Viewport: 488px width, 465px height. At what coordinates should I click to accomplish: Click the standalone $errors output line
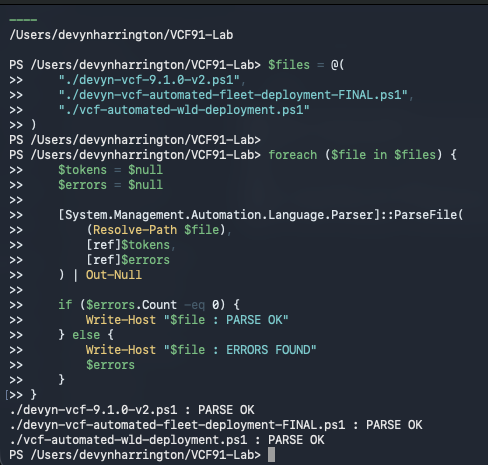[x=110, y=365]
